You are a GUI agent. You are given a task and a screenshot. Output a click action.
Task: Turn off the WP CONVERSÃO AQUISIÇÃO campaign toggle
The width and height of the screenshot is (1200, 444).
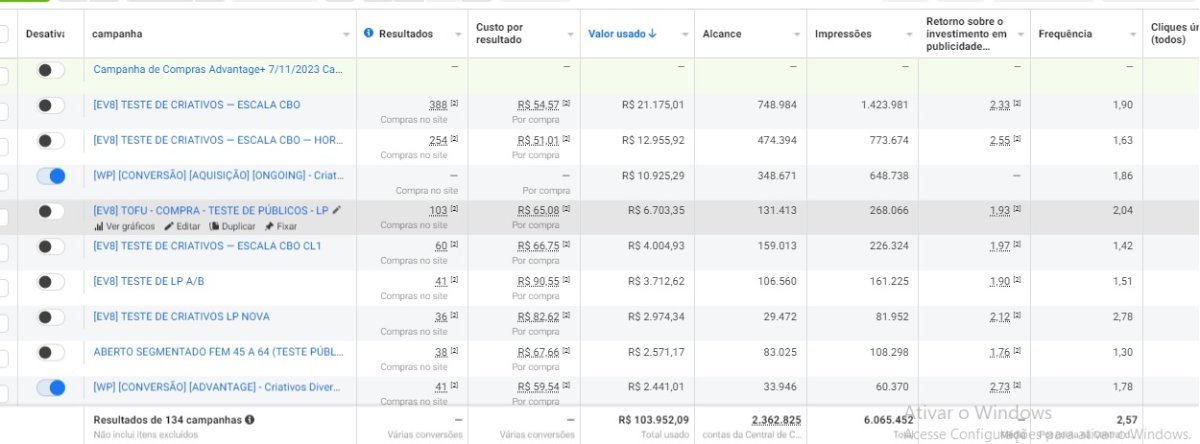[50, 176]
